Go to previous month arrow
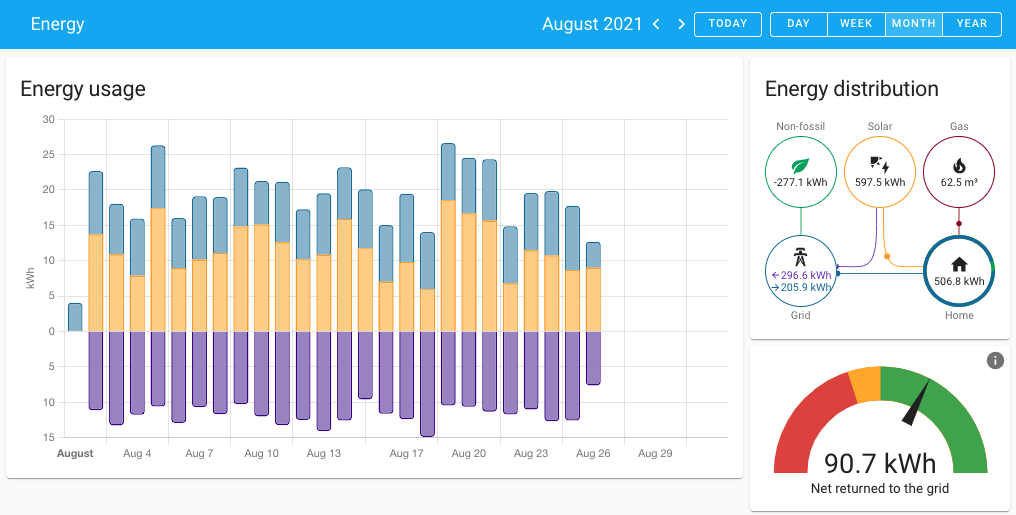The image size is (1016, 515). click(x=656, y=24)
